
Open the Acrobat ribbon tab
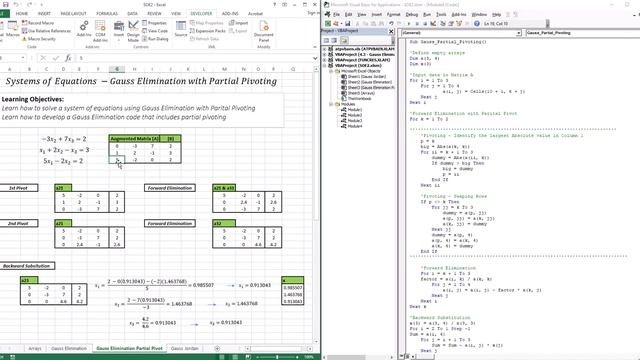pyautogui.click(x=256, y=13)
